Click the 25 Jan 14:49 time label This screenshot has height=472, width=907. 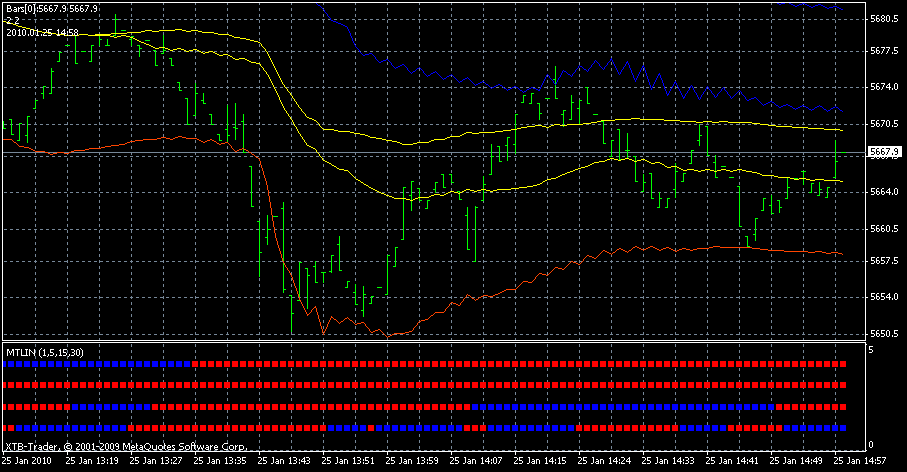tap(796, 461)
